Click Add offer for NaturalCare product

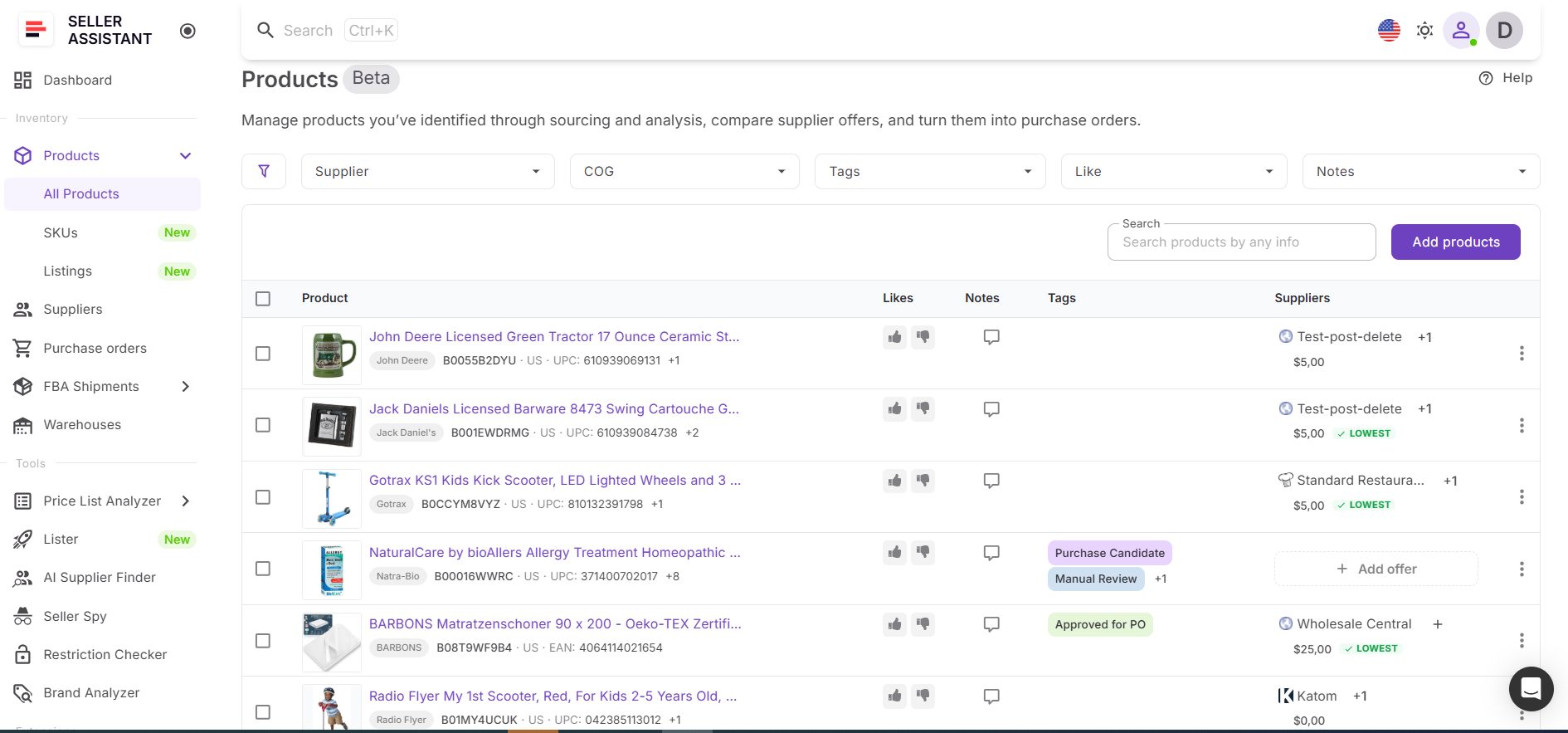point(1376,569)
